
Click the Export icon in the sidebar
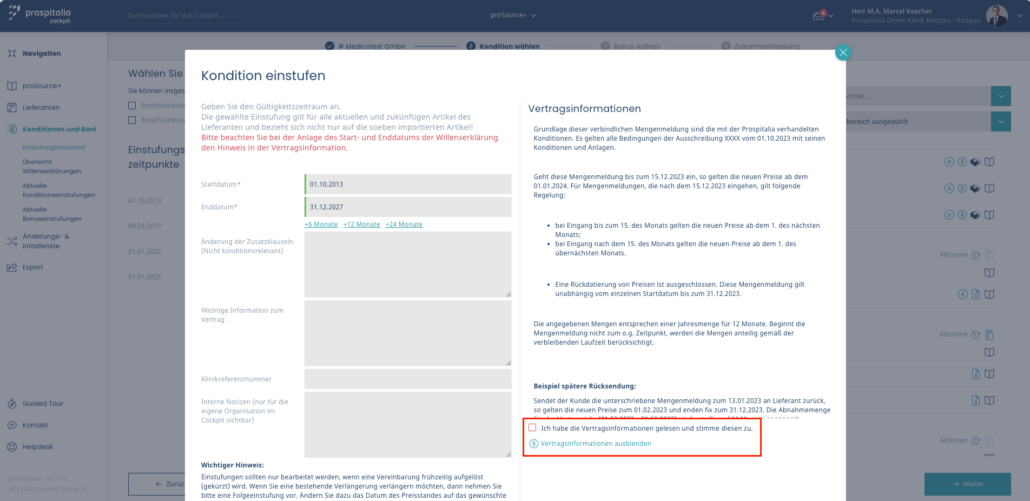tap(11, 267)
